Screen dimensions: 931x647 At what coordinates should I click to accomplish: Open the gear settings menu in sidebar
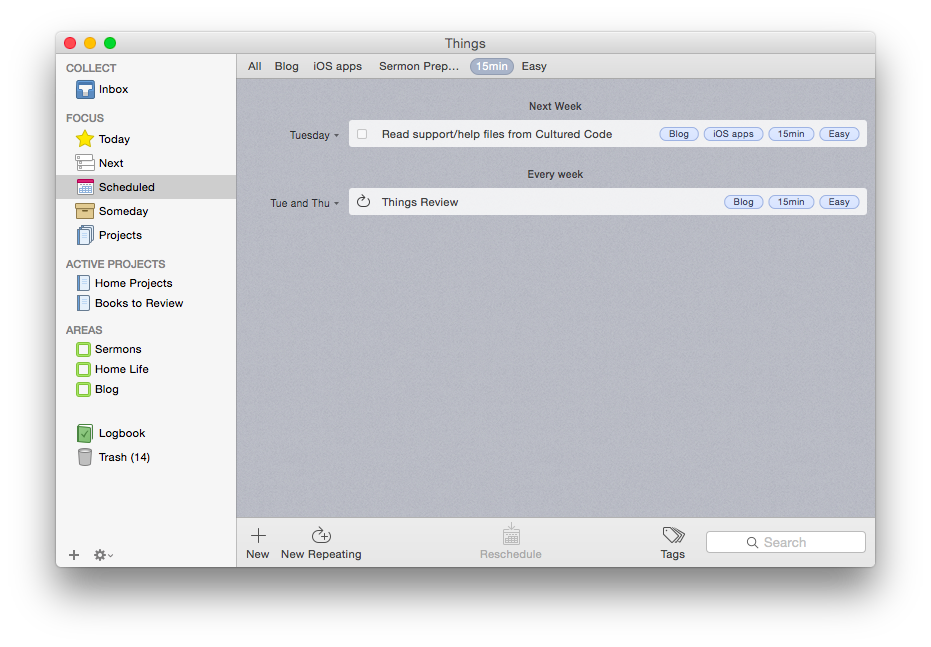tap(103, 555)
